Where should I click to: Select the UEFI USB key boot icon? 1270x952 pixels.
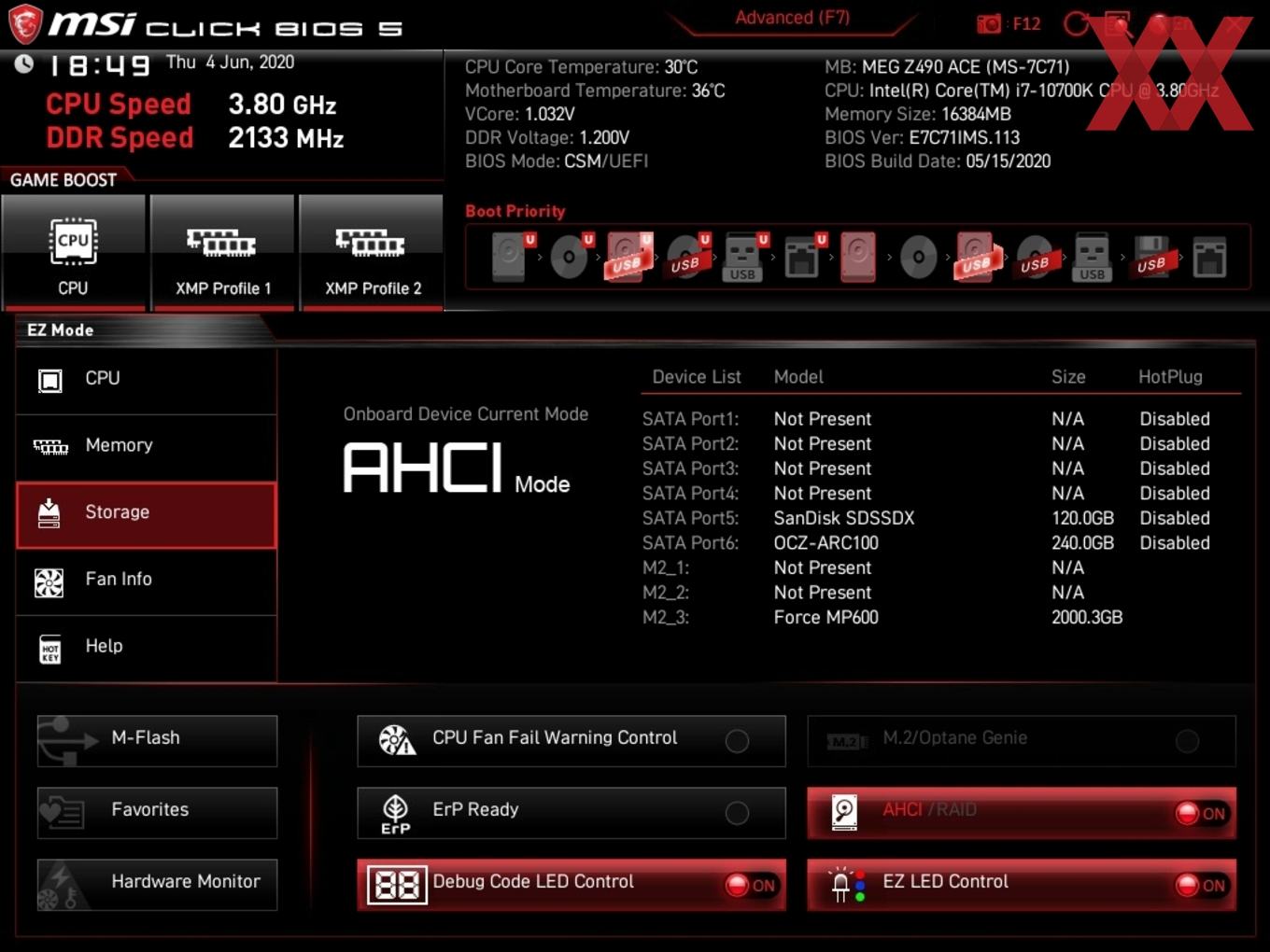click(x=744, y=257)
